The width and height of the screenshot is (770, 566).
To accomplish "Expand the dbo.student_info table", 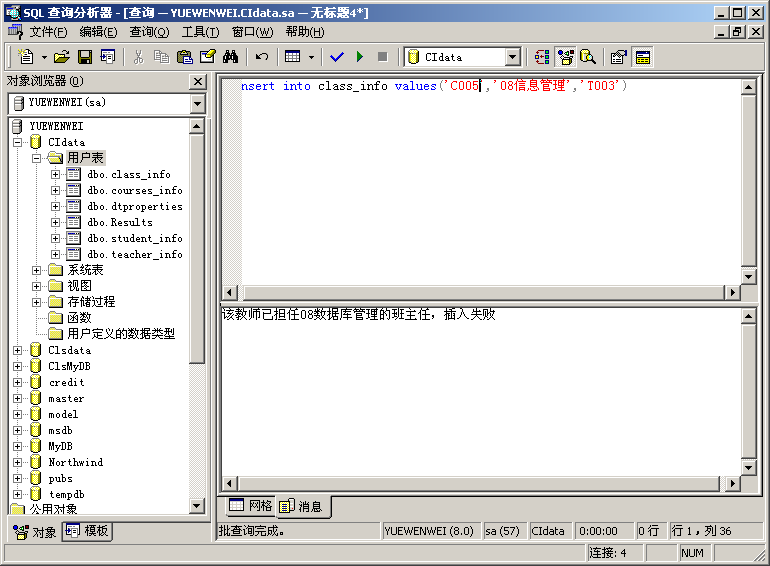I will coord(55,239).
